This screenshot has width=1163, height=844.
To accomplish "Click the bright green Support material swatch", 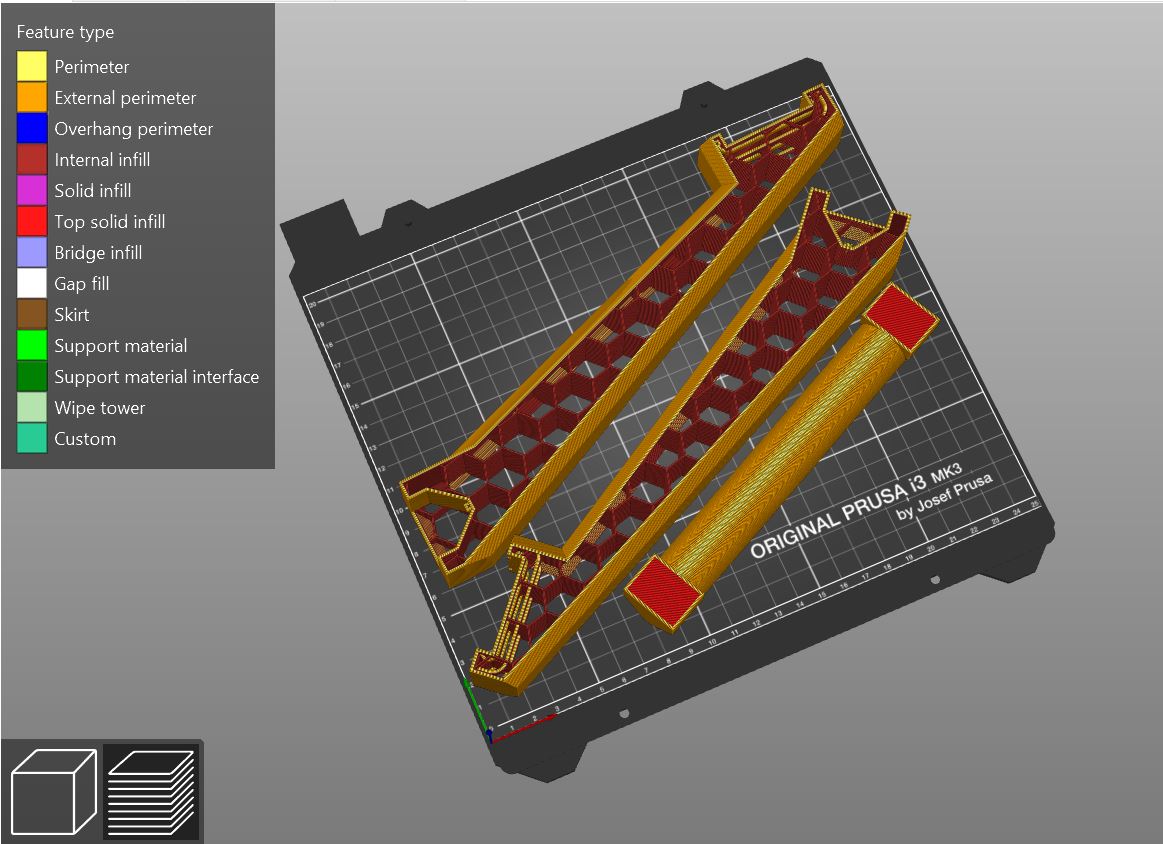I will (32, 346).
